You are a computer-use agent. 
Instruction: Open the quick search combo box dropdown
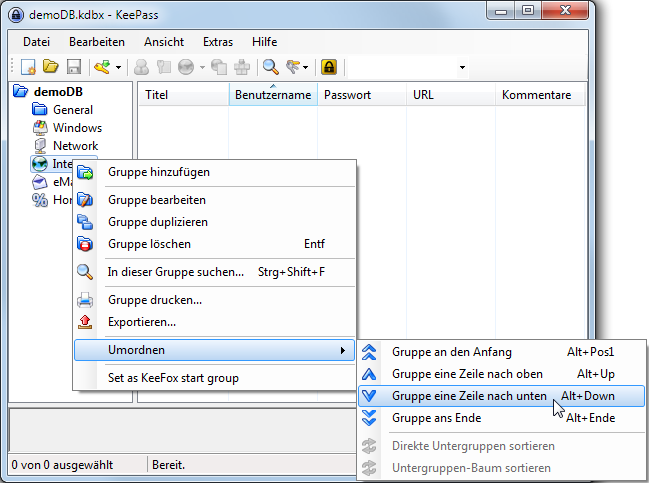(462, 68)
